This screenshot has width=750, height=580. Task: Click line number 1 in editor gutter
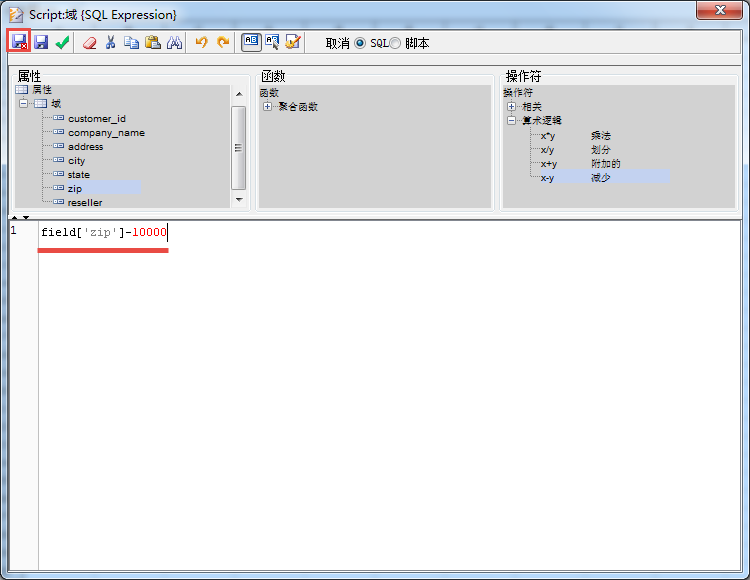[x=13, y=231]
